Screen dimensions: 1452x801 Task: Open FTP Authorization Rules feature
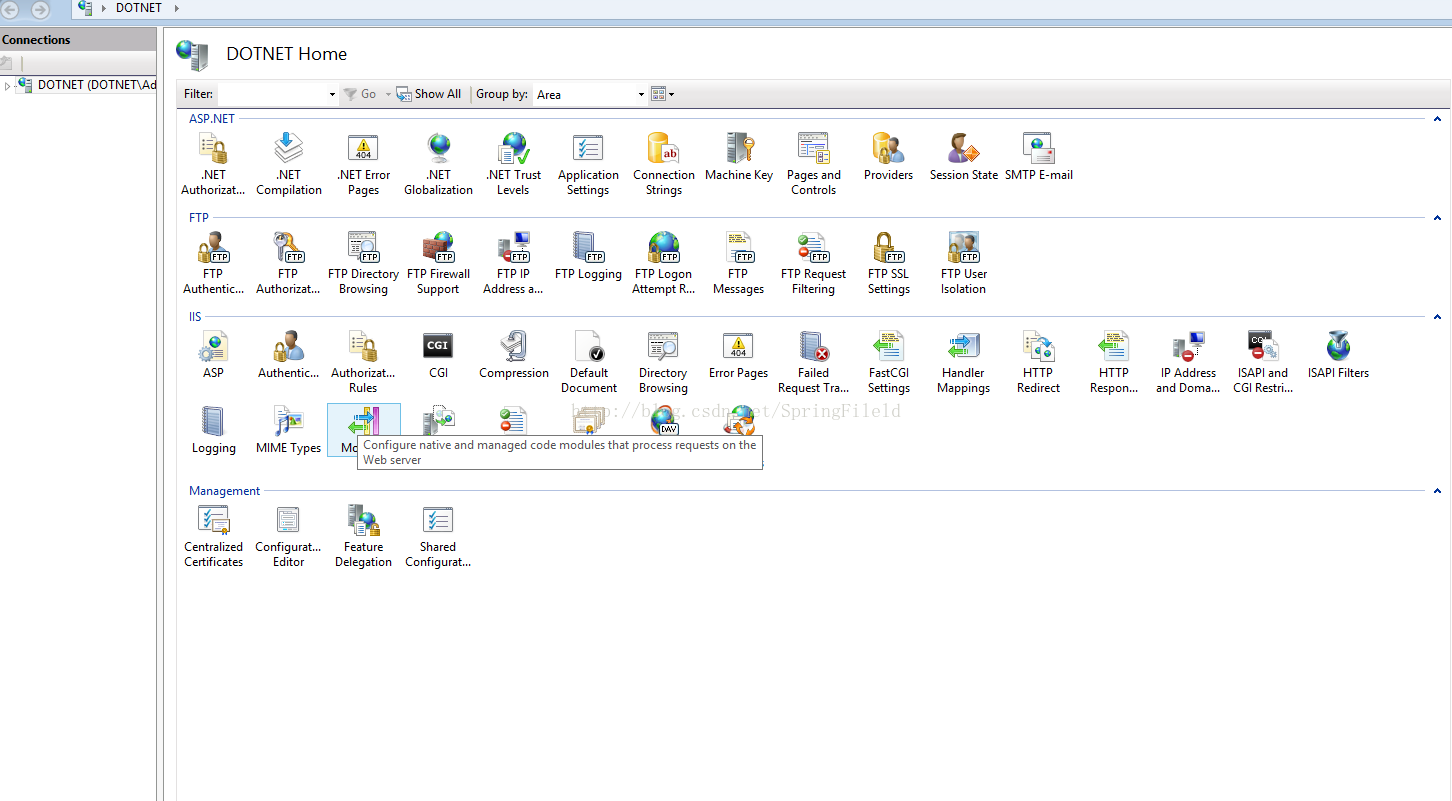point(288,264)
